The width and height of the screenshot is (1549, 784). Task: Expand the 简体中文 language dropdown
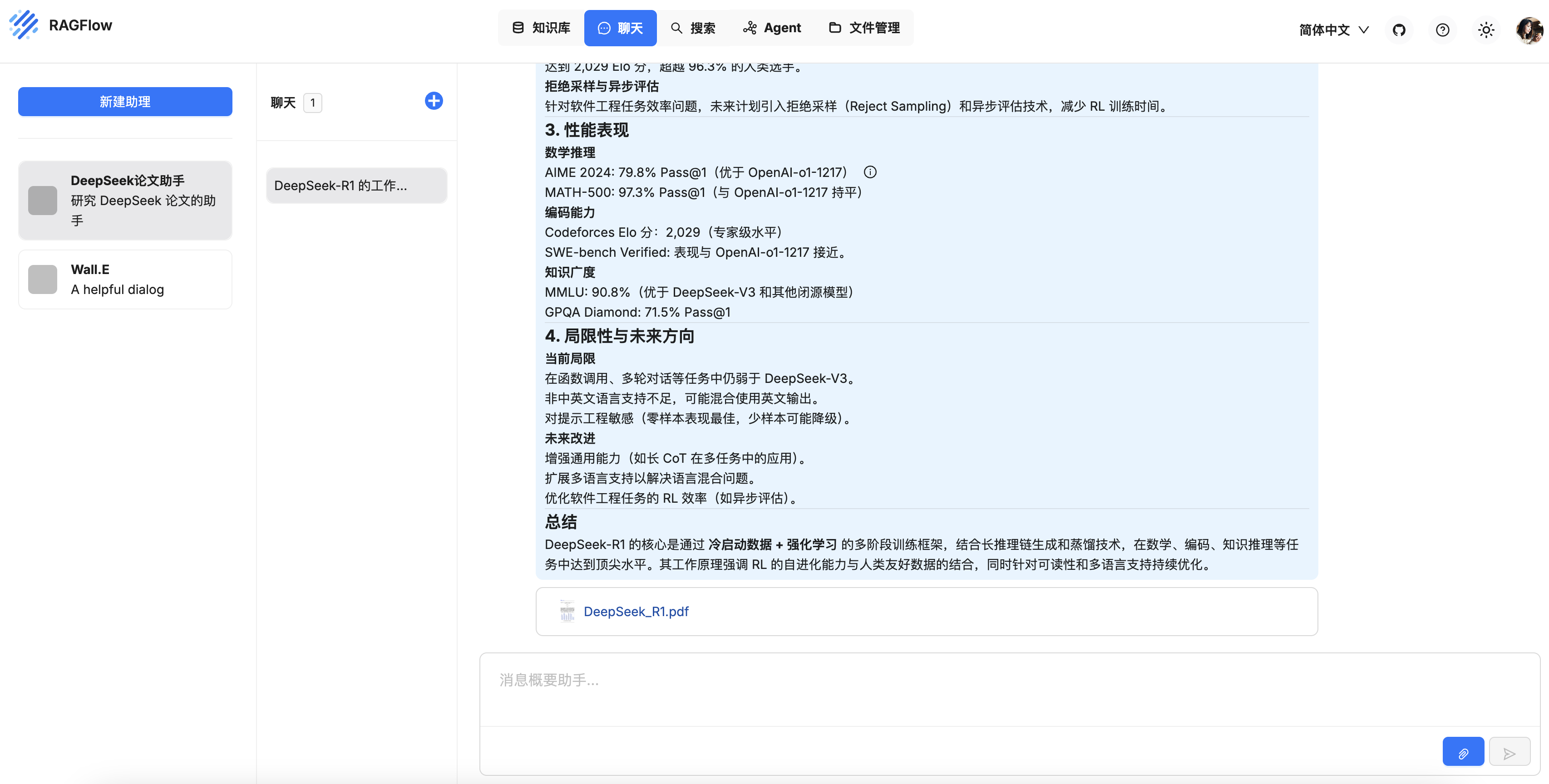click(x=1334, y=30)
